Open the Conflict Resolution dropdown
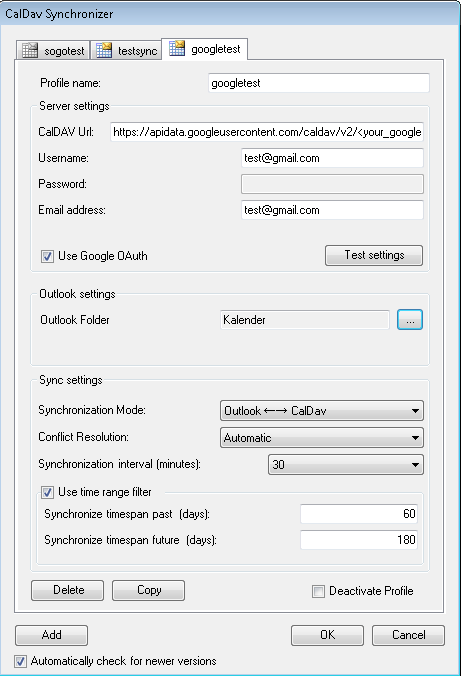Viewport: 461px width, 676px height. [x=322, y=438]
